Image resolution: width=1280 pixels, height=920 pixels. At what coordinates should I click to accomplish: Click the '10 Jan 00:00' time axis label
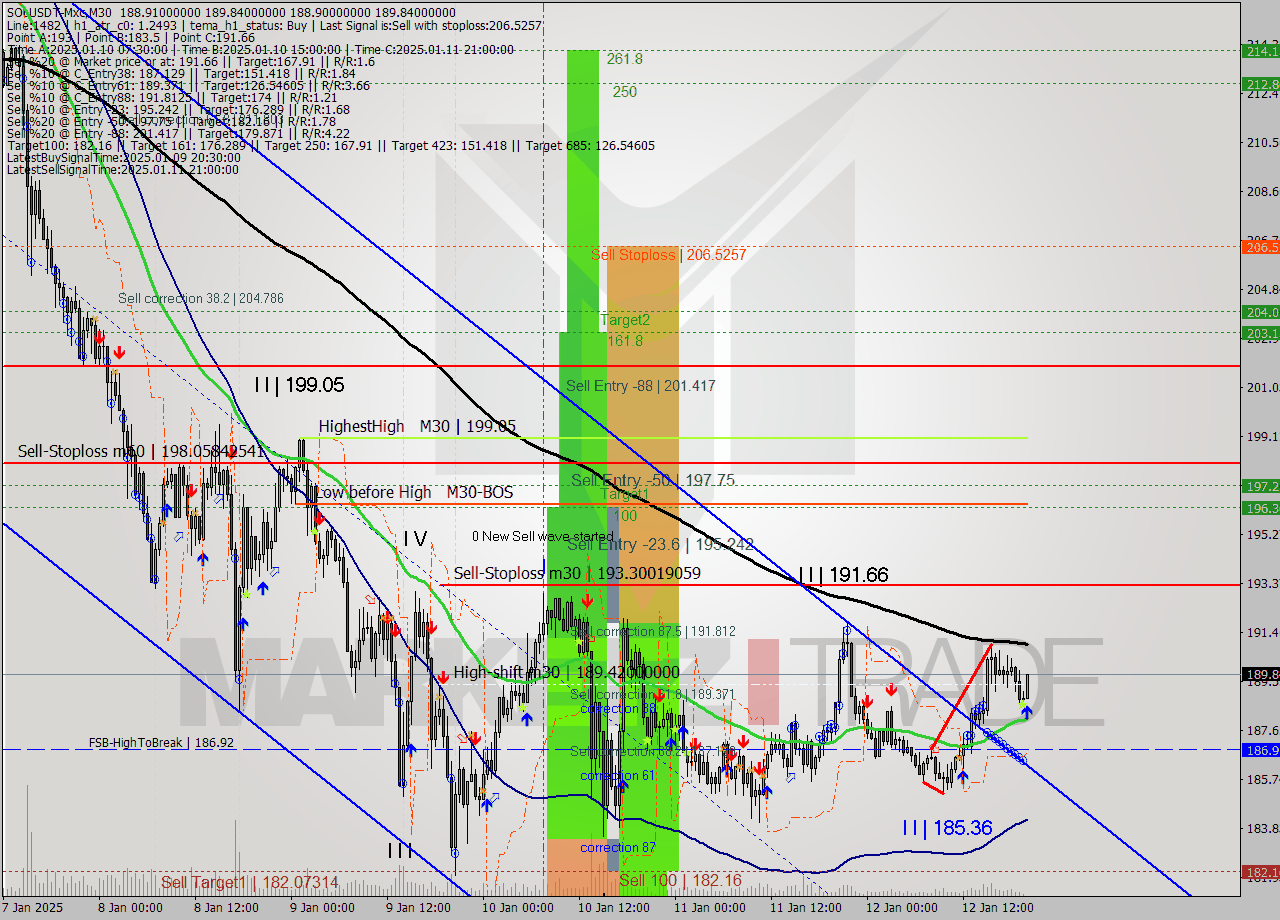pos(517,908)
